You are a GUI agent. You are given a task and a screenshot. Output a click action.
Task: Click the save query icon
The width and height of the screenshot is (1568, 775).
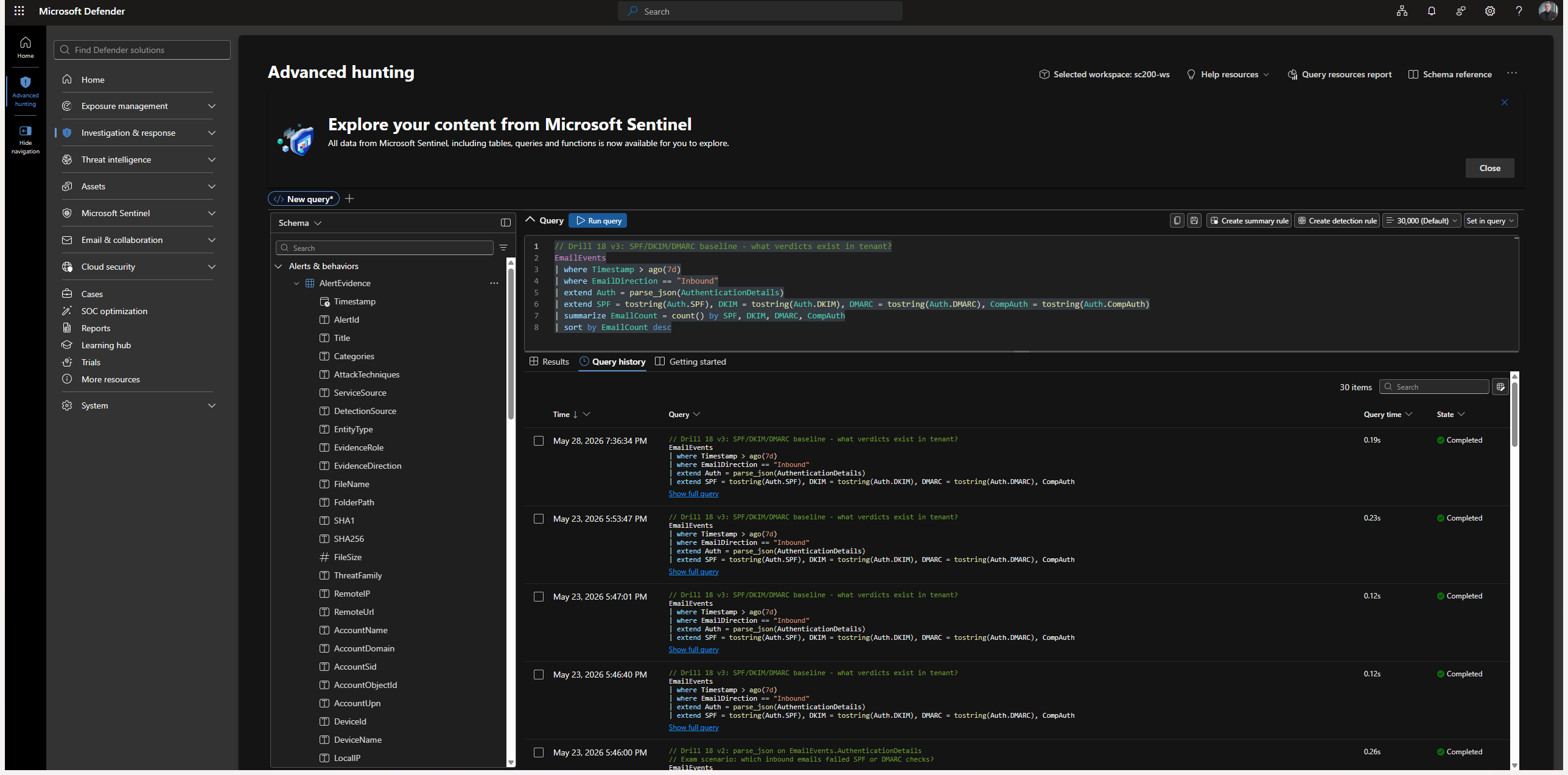1194,220
